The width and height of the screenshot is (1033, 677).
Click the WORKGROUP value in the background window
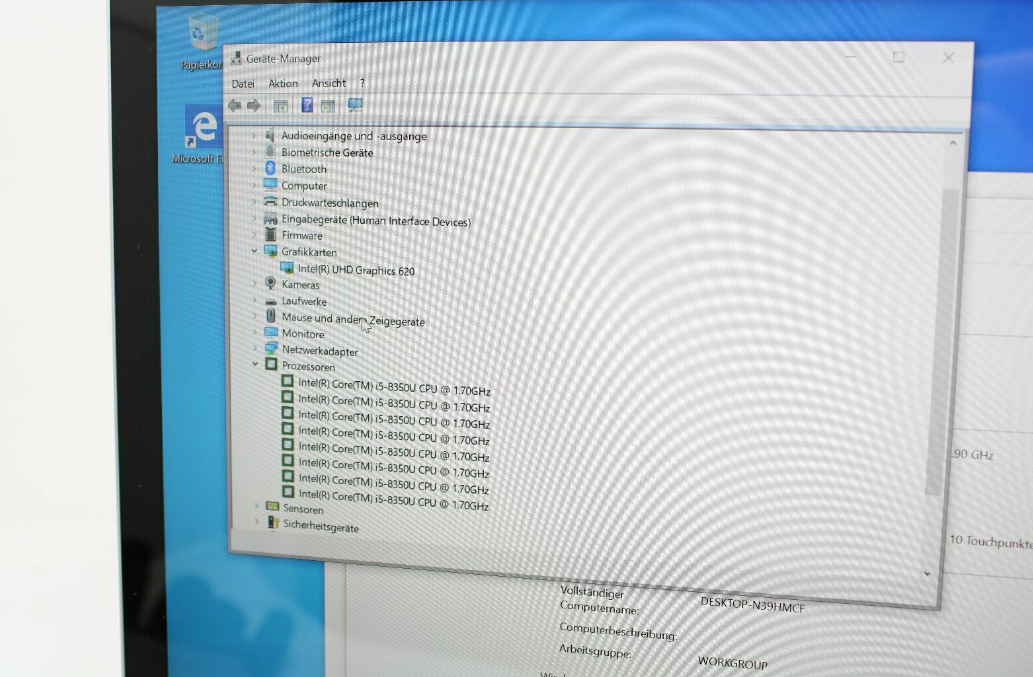(x=733, y=663)
